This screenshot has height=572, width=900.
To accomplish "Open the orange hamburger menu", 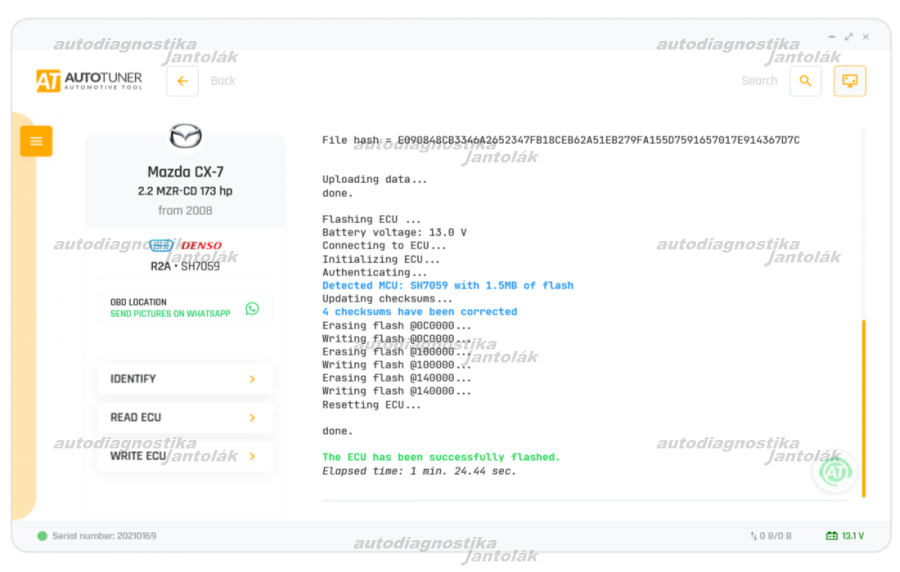I will [x=36, y=141].
